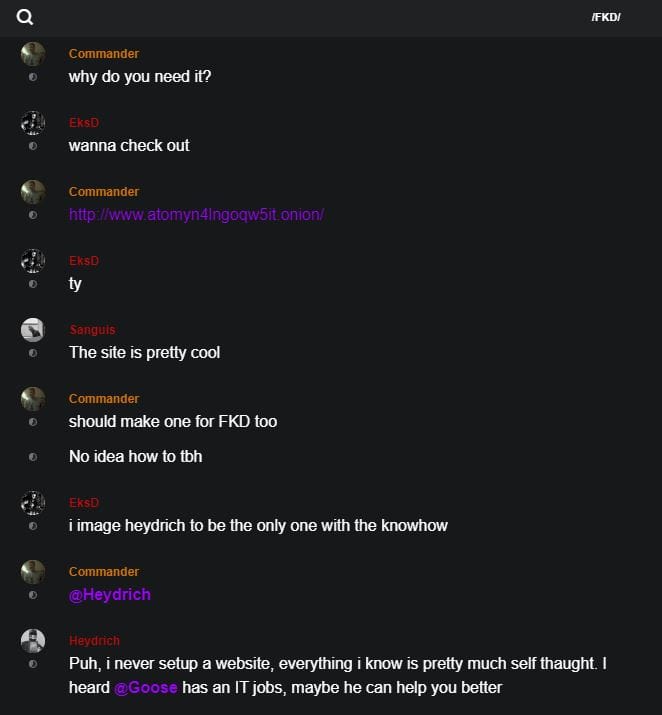This screenshot has width=662, height=715.
Task: Select the message "The site is pretty cool"
Action: (x=144, y=352)
